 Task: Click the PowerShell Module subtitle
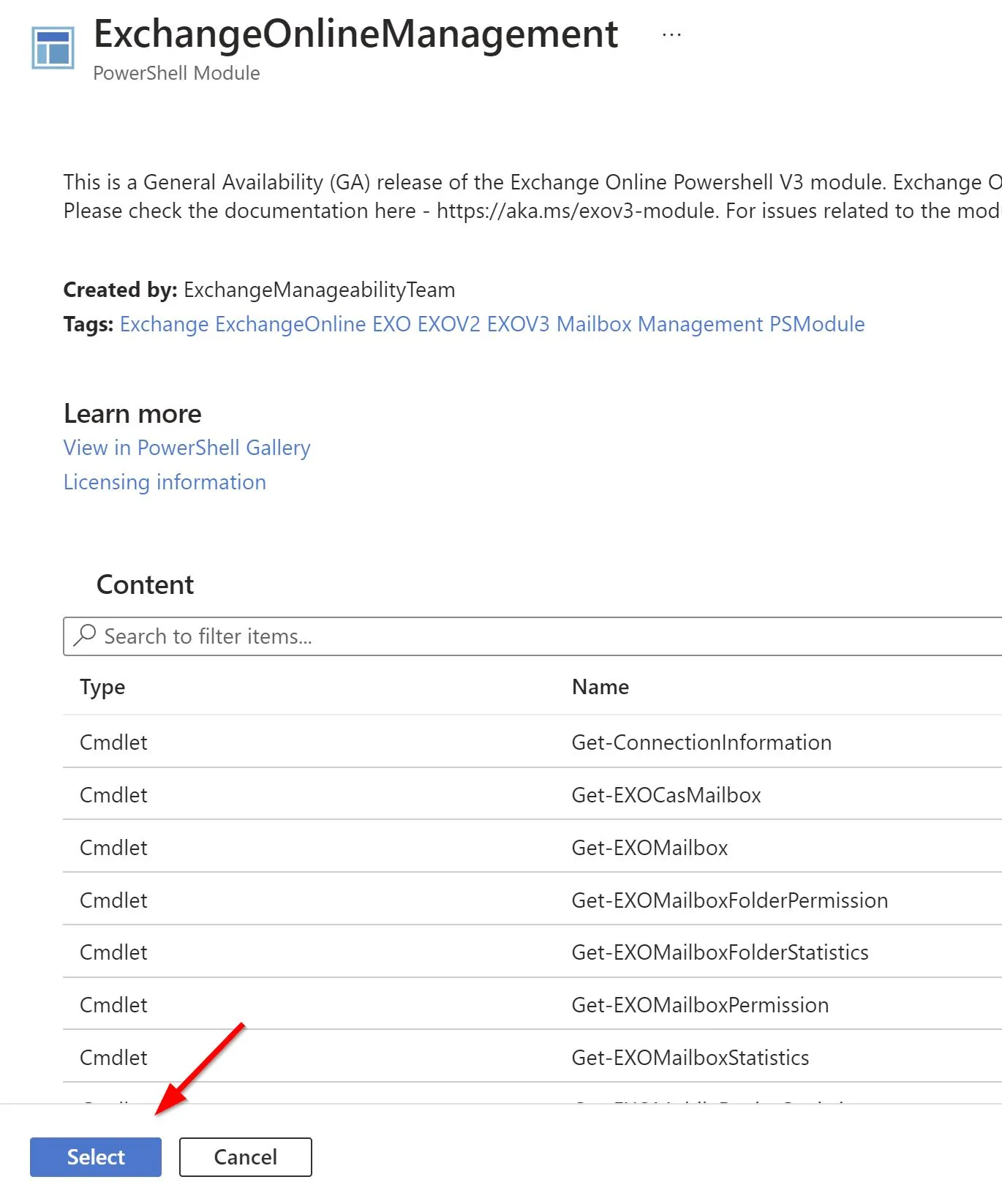pyautogui.click(x=176, y=73)
